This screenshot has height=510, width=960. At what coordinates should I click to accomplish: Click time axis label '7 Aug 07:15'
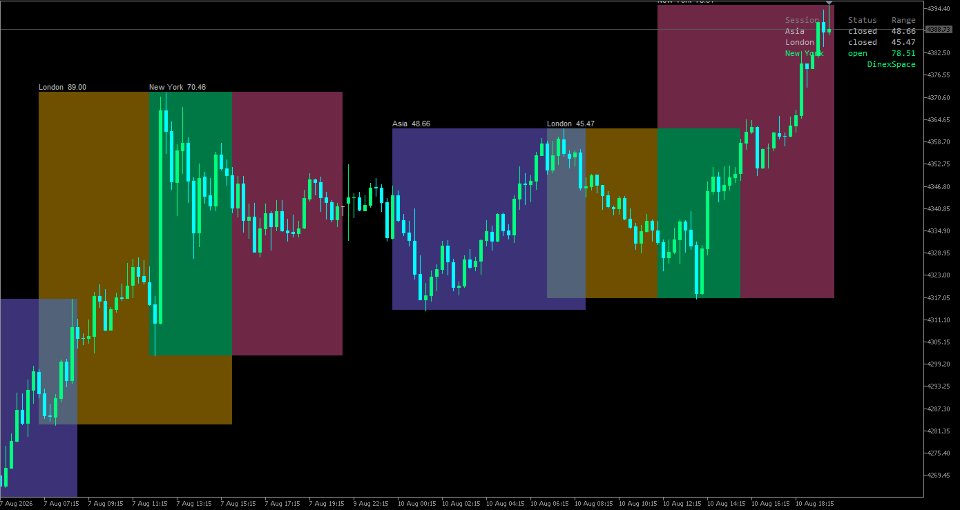click(x=62, y=504)
